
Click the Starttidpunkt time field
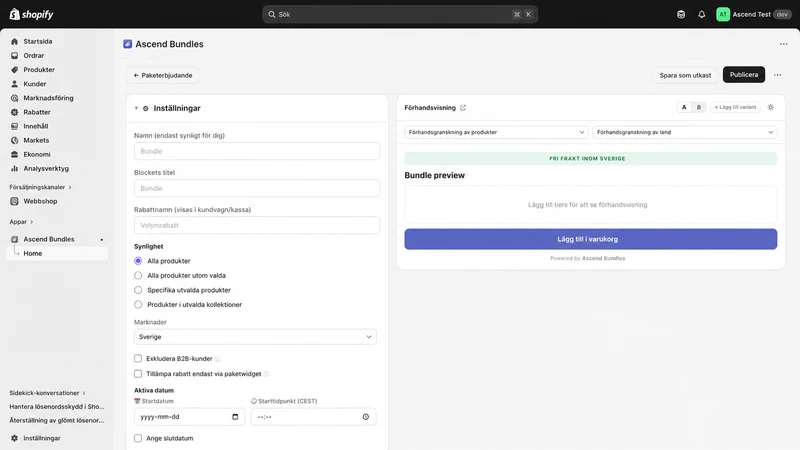point(313,417)
